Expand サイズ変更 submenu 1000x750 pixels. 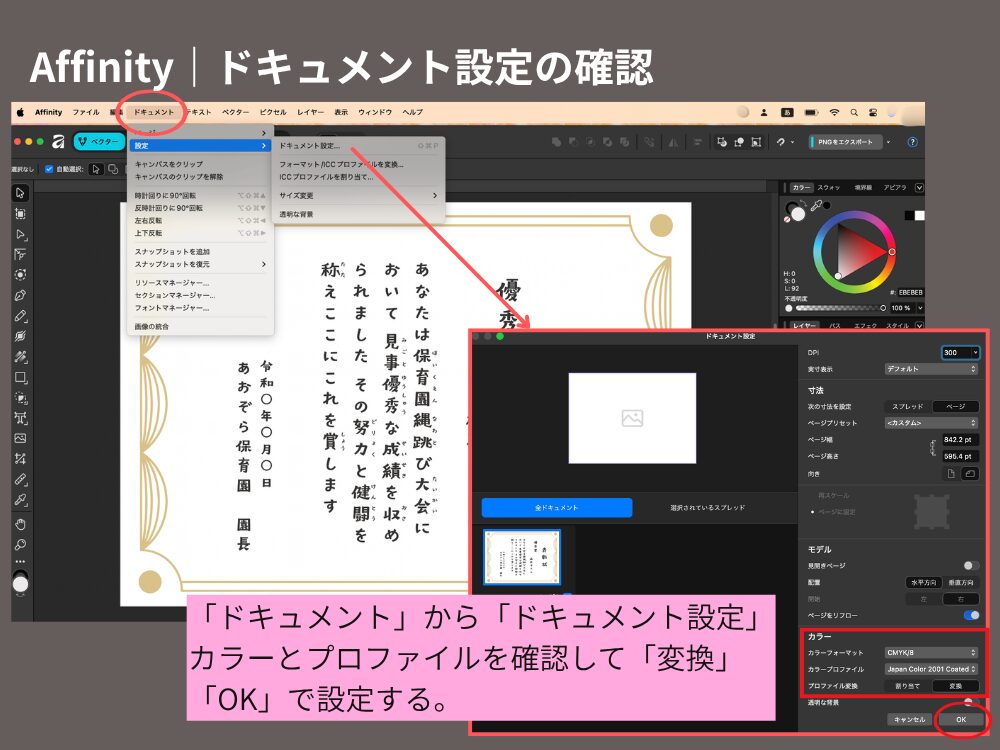(x=358, y=196)
